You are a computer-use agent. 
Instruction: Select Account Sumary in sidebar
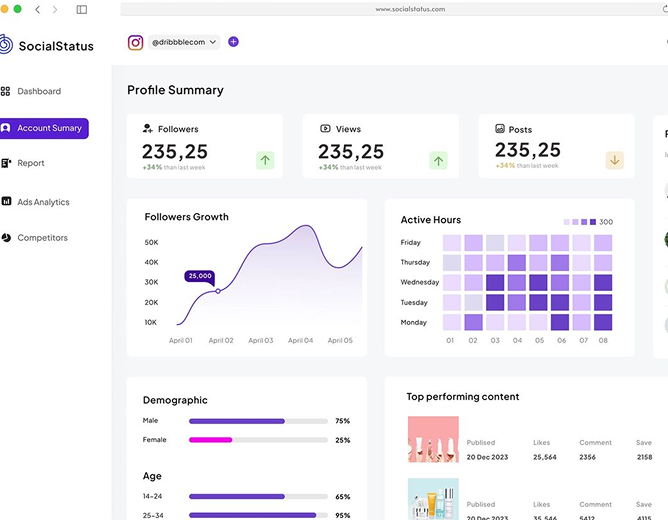click(44, 128)
